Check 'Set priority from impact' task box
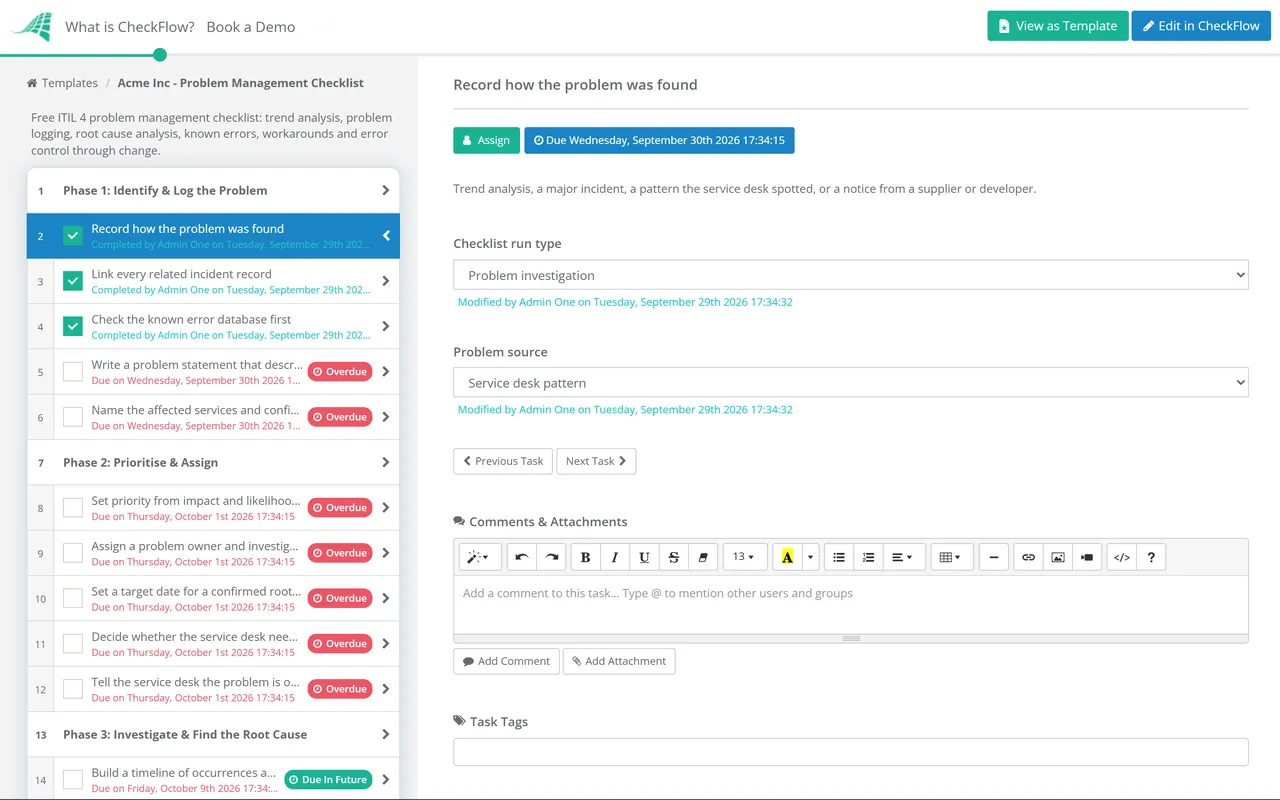This screenshot has height=800, width=1280. pos(73,508)
